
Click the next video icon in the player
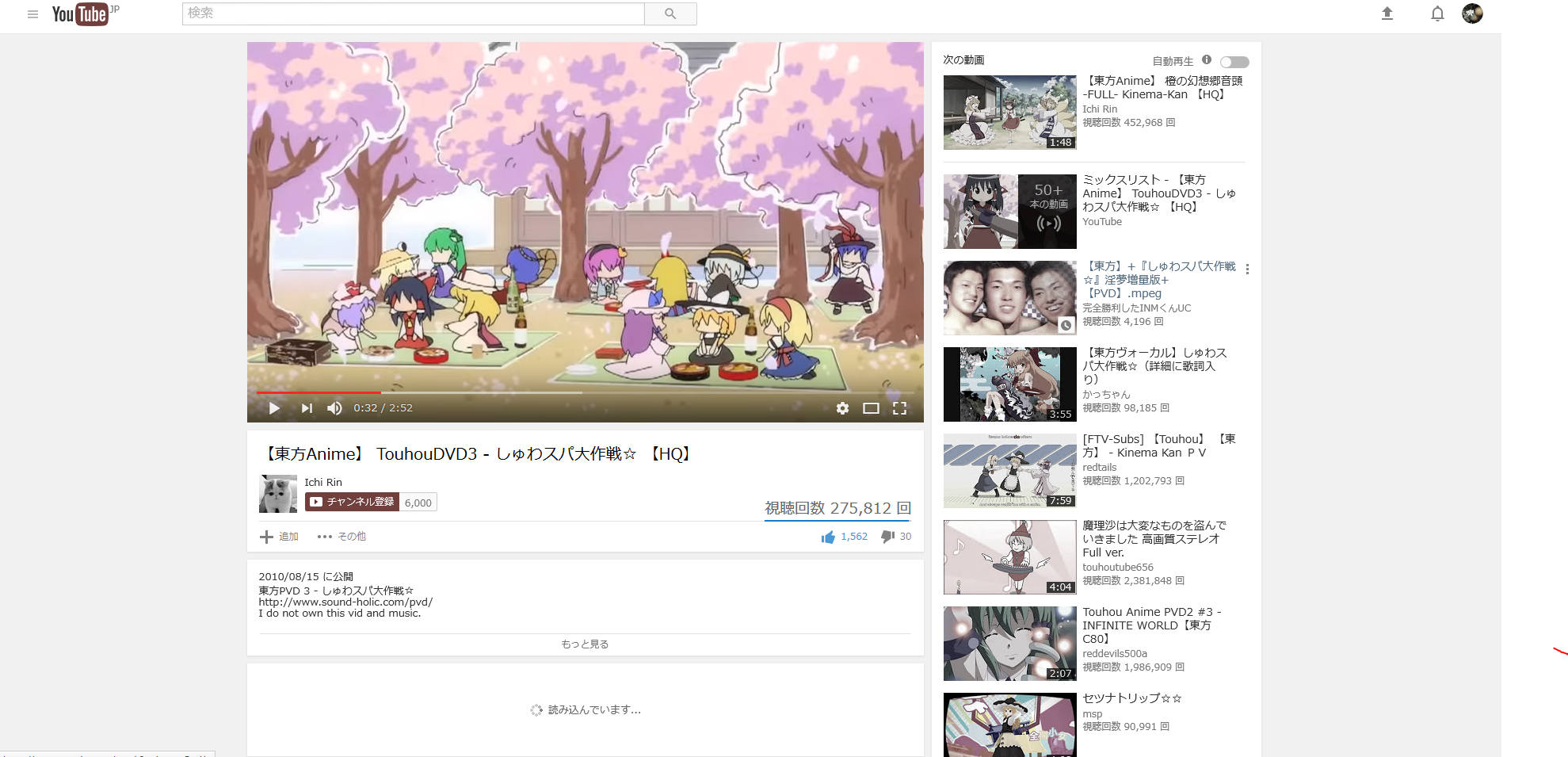(x=307, y=407)
